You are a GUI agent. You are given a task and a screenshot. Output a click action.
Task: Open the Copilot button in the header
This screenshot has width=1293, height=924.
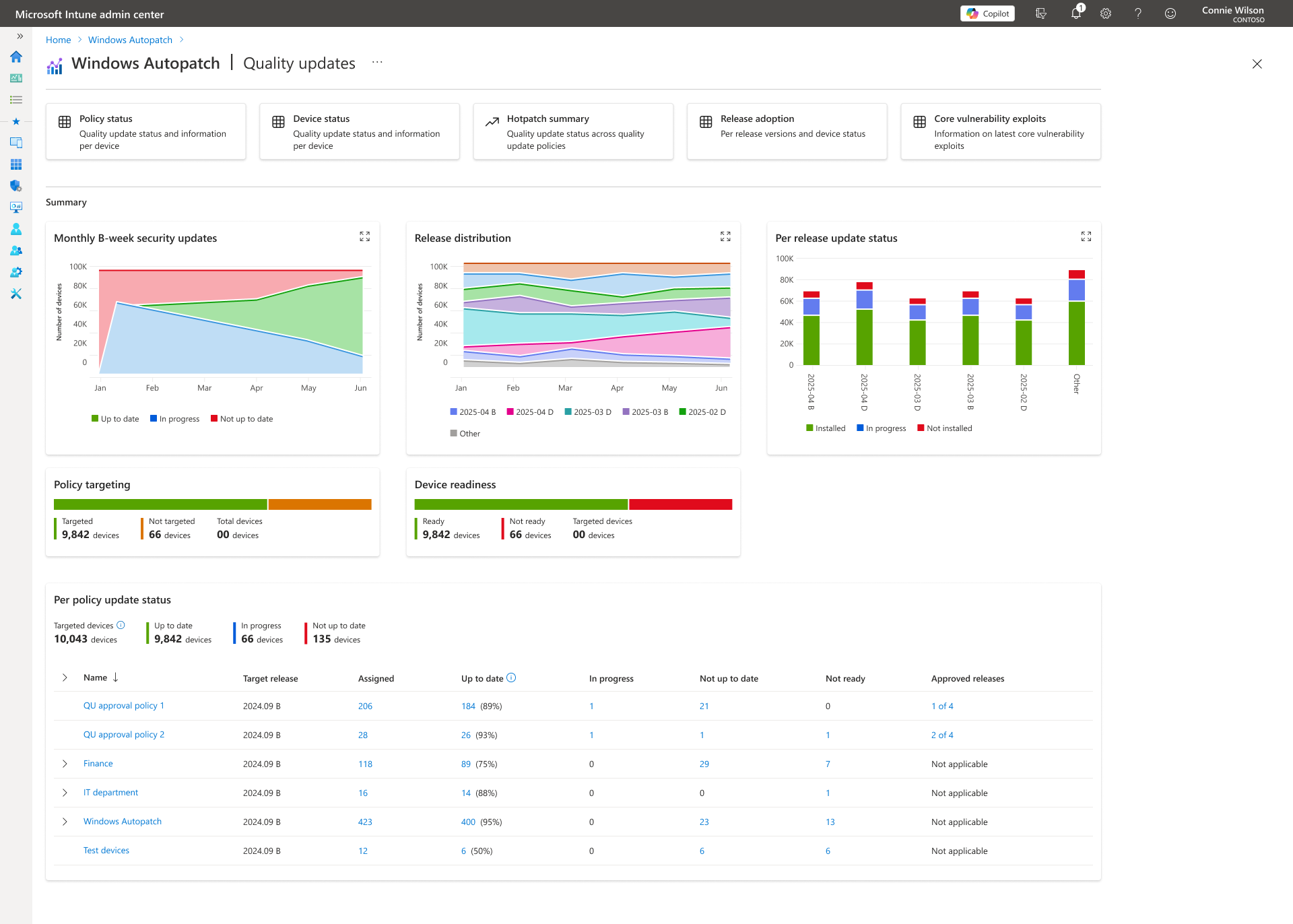click(987, 13)
